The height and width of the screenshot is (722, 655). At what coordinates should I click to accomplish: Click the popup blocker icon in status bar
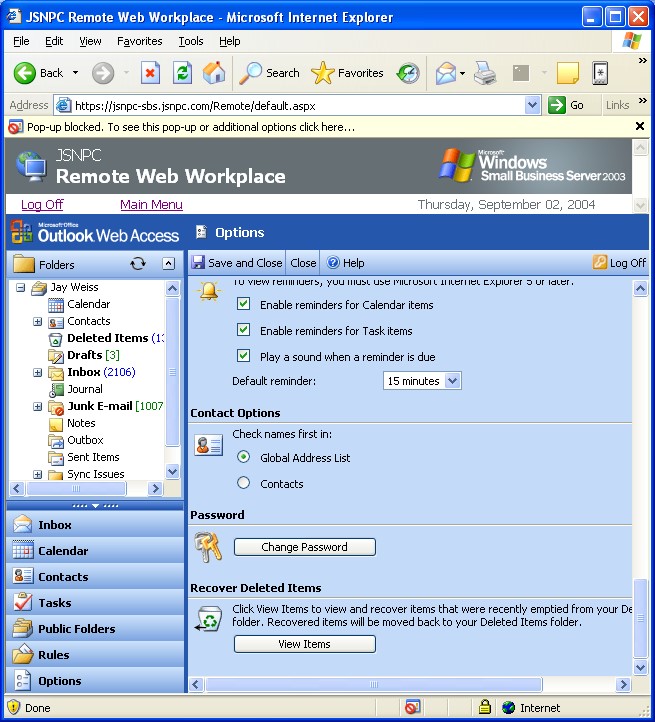[x=412, y=707]
